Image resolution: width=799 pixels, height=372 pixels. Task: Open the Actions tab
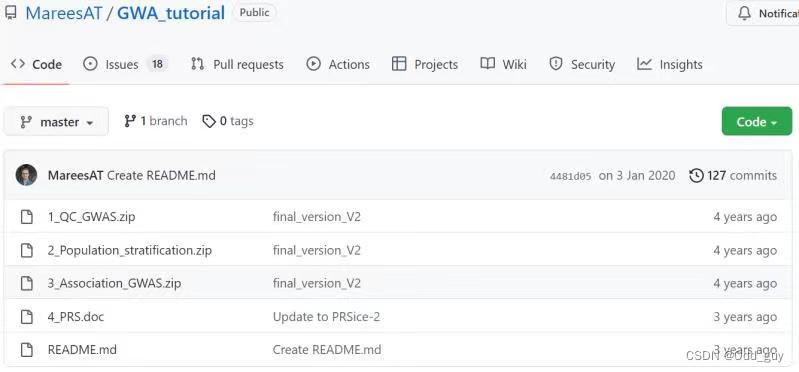(338, 64)
